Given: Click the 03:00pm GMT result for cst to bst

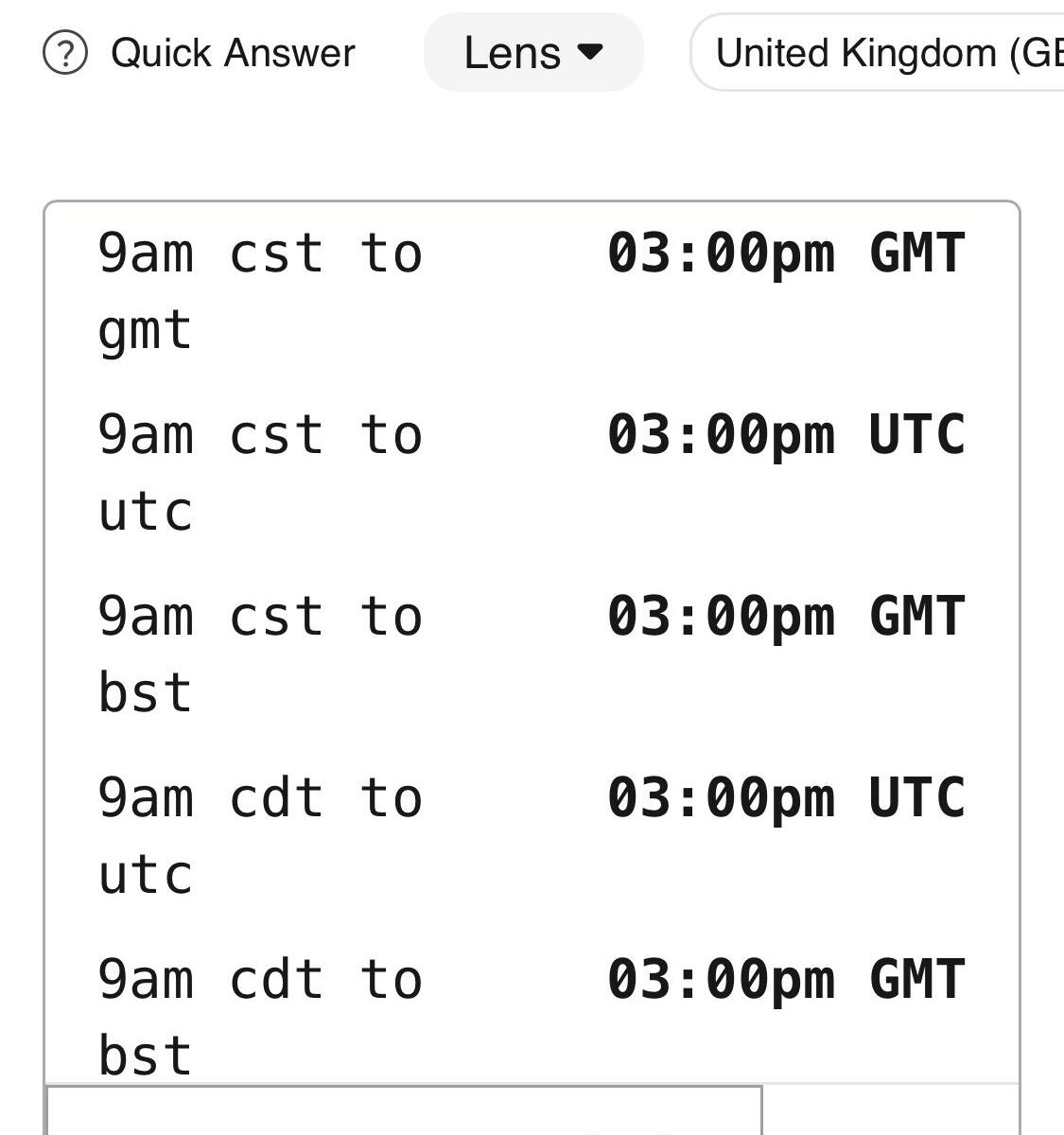Looking at the screenshot, I should (786, 618).
